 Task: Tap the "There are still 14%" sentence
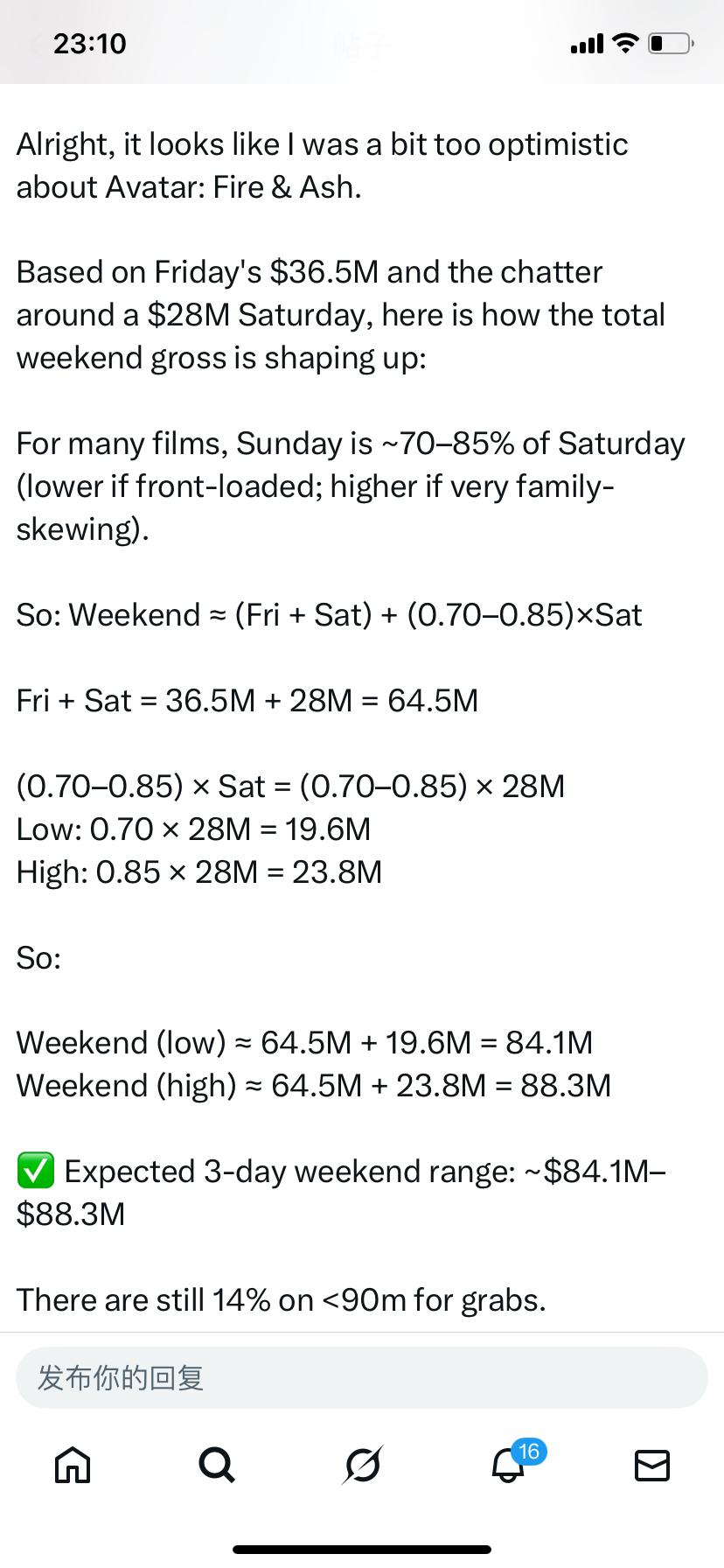point(281,1300)
